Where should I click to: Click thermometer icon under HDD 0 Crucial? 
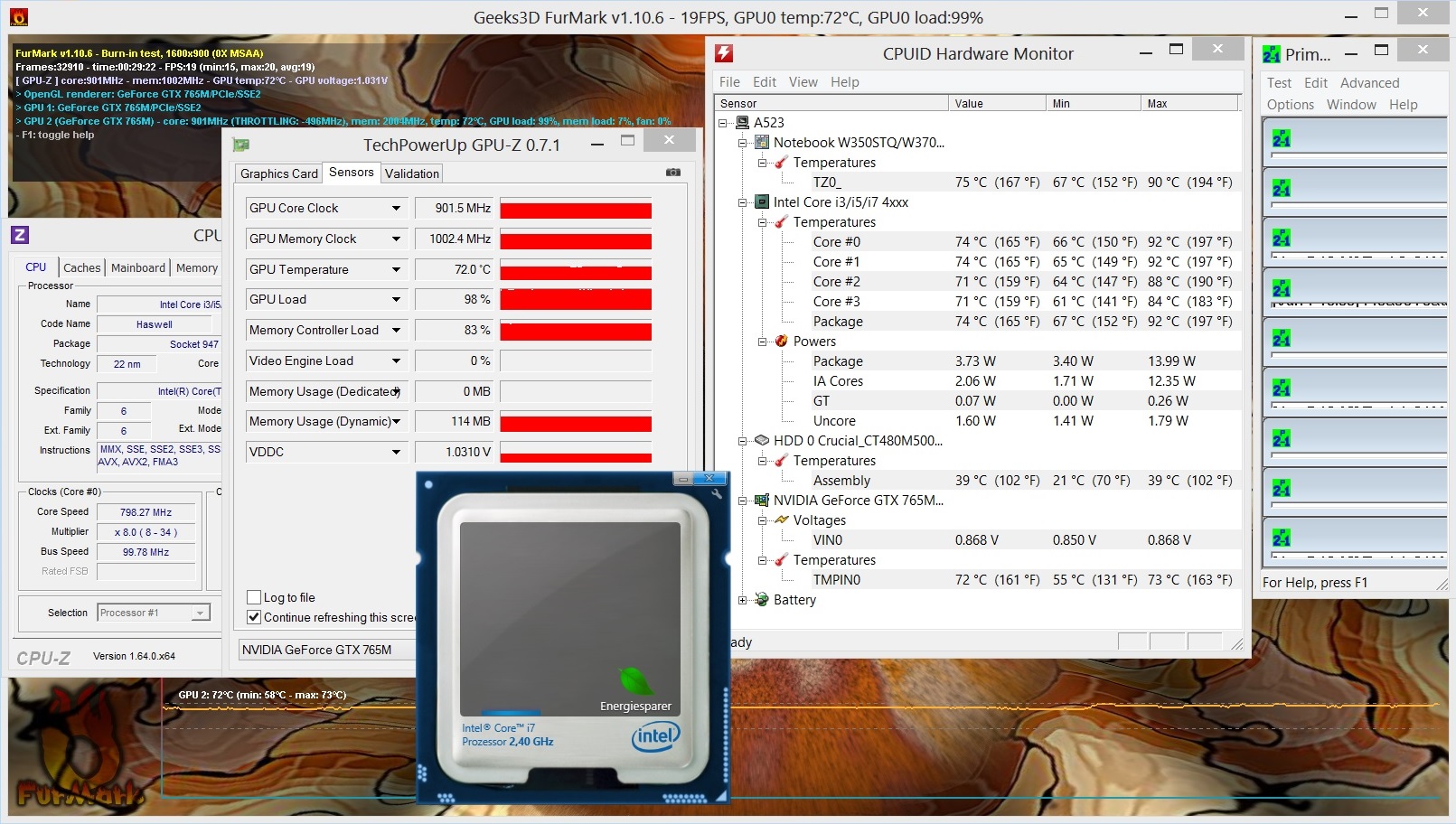coord(781,460)
